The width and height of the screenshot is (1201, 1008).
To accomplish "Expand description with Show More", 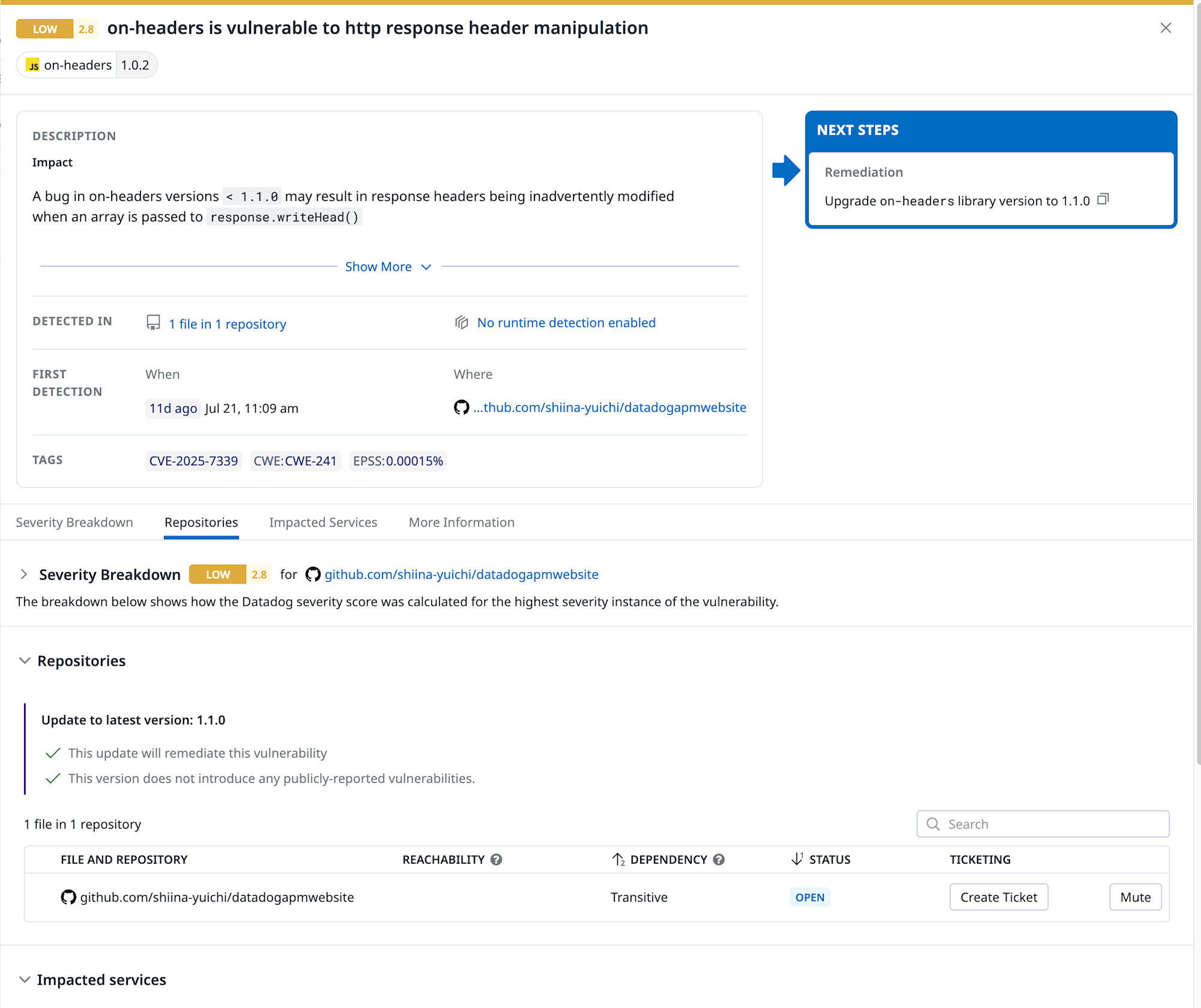I will coord(388,267).
